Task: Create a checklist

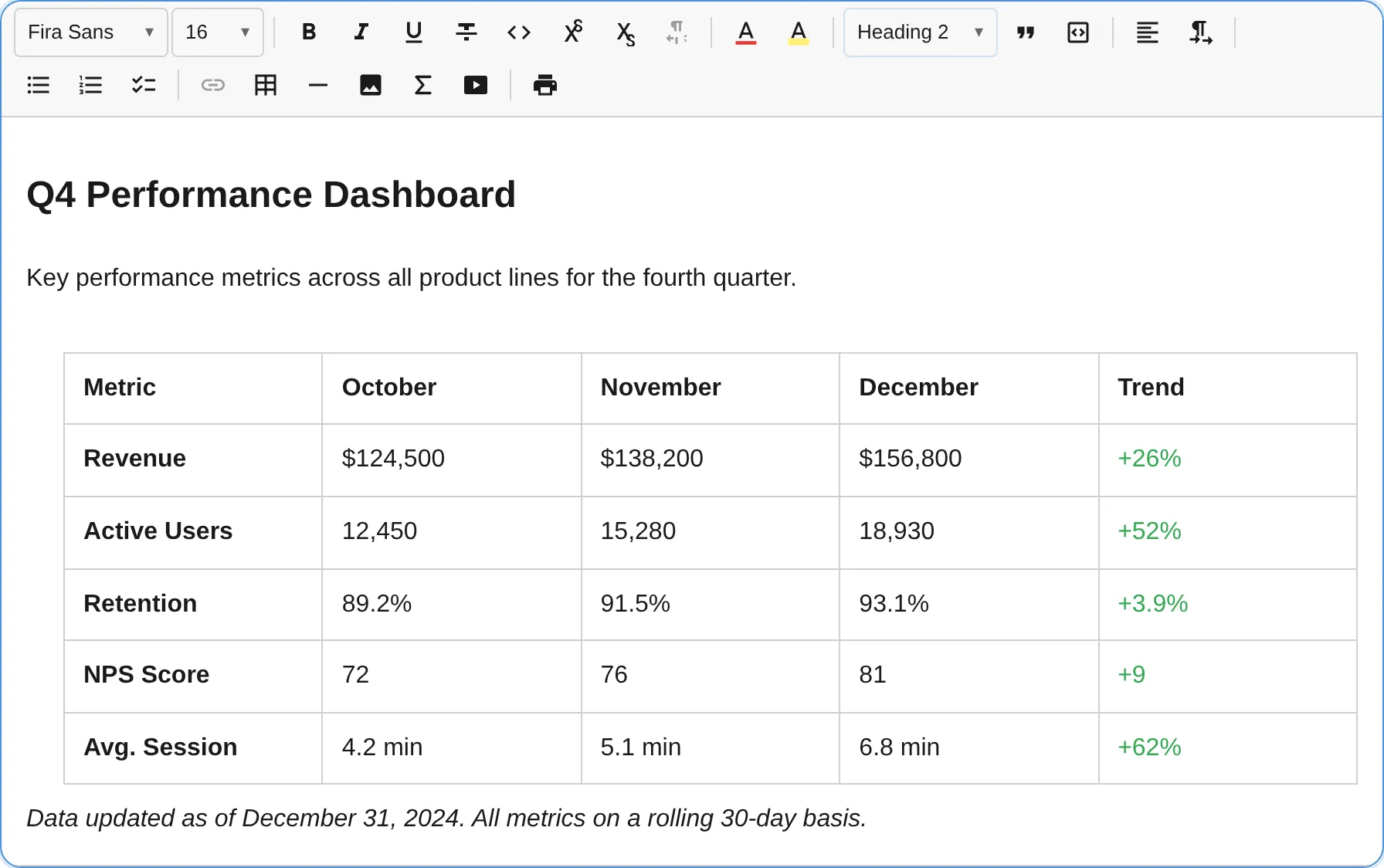Action: click(x=144, y=85)
